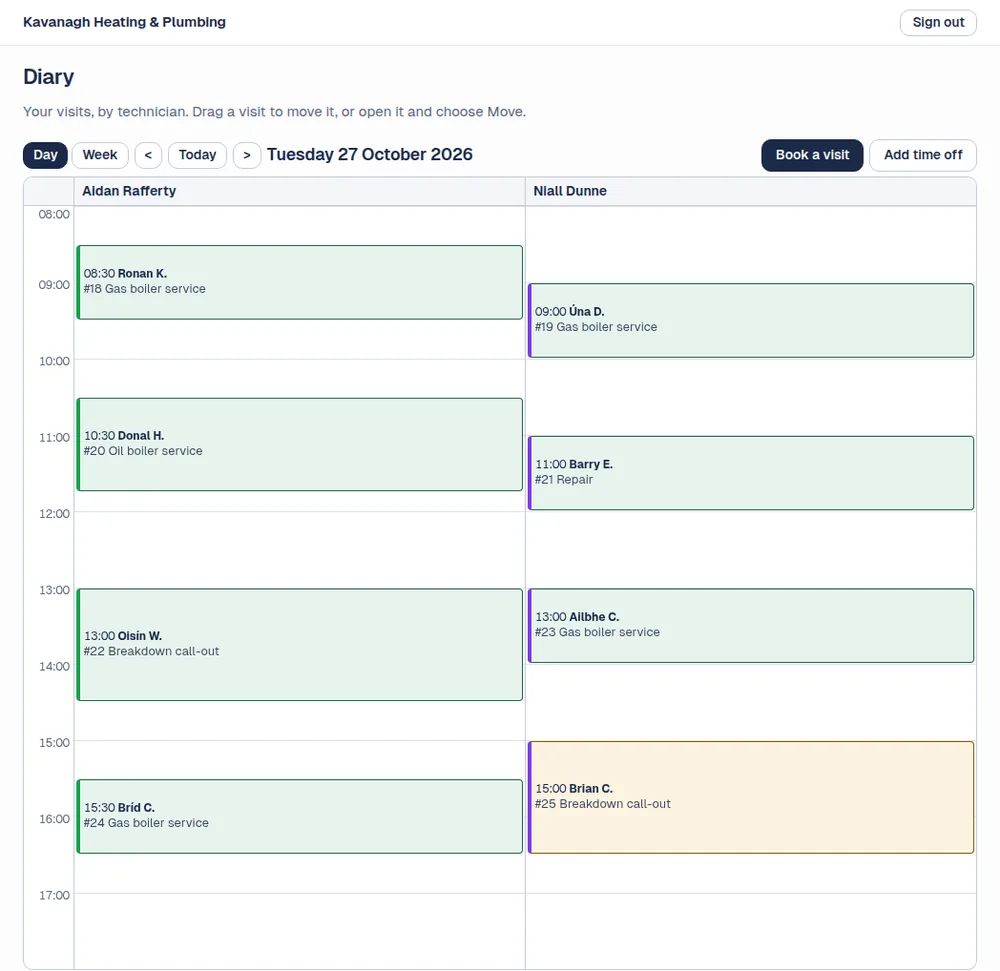Go to the previous day arrow
Image resolution: width=1000 pixels, height=971 pixels.
148,155
